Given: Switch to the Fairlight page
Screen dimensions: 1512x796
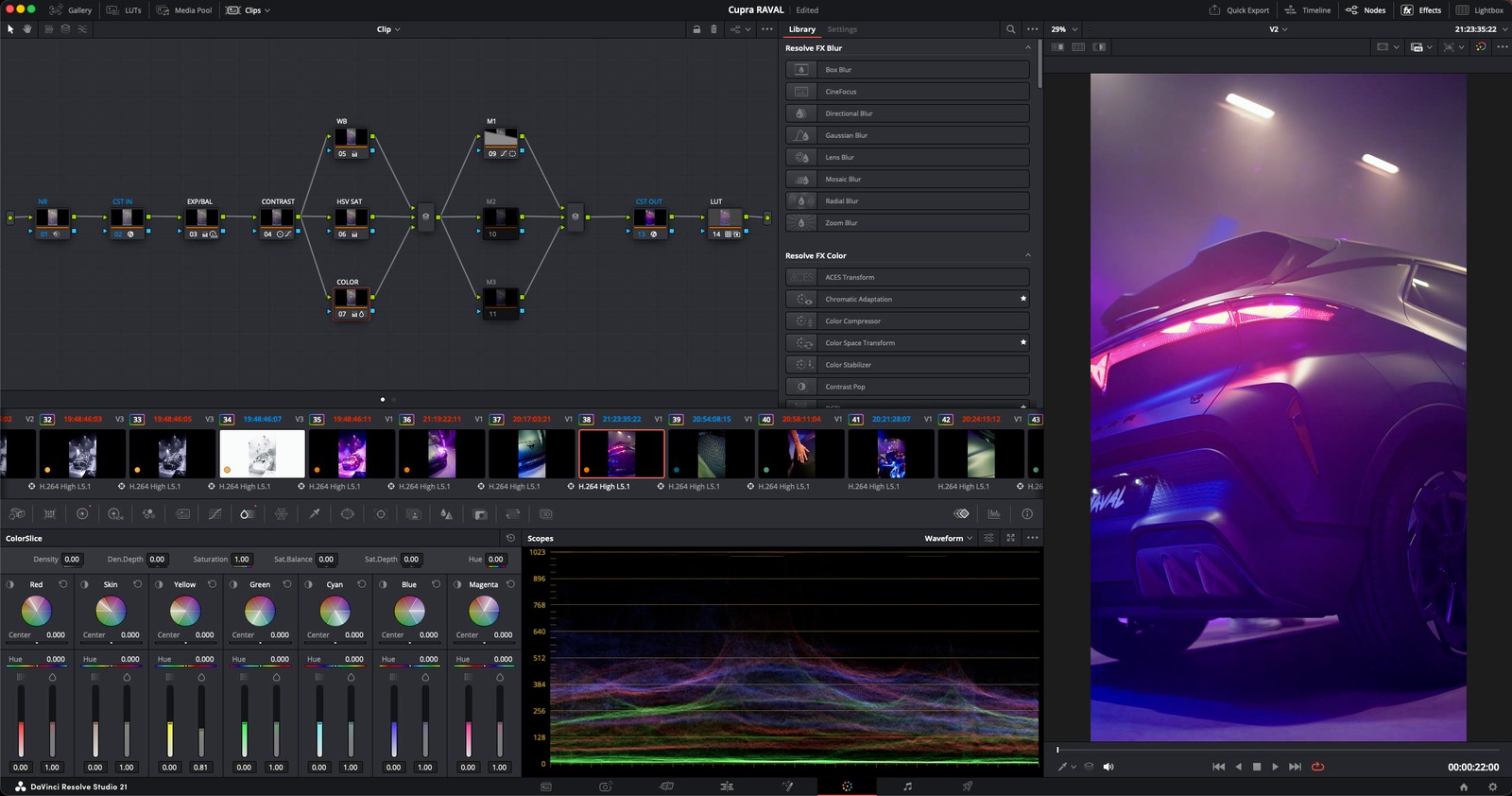Looking at the screenshot, I should click(x=907, y=787).
